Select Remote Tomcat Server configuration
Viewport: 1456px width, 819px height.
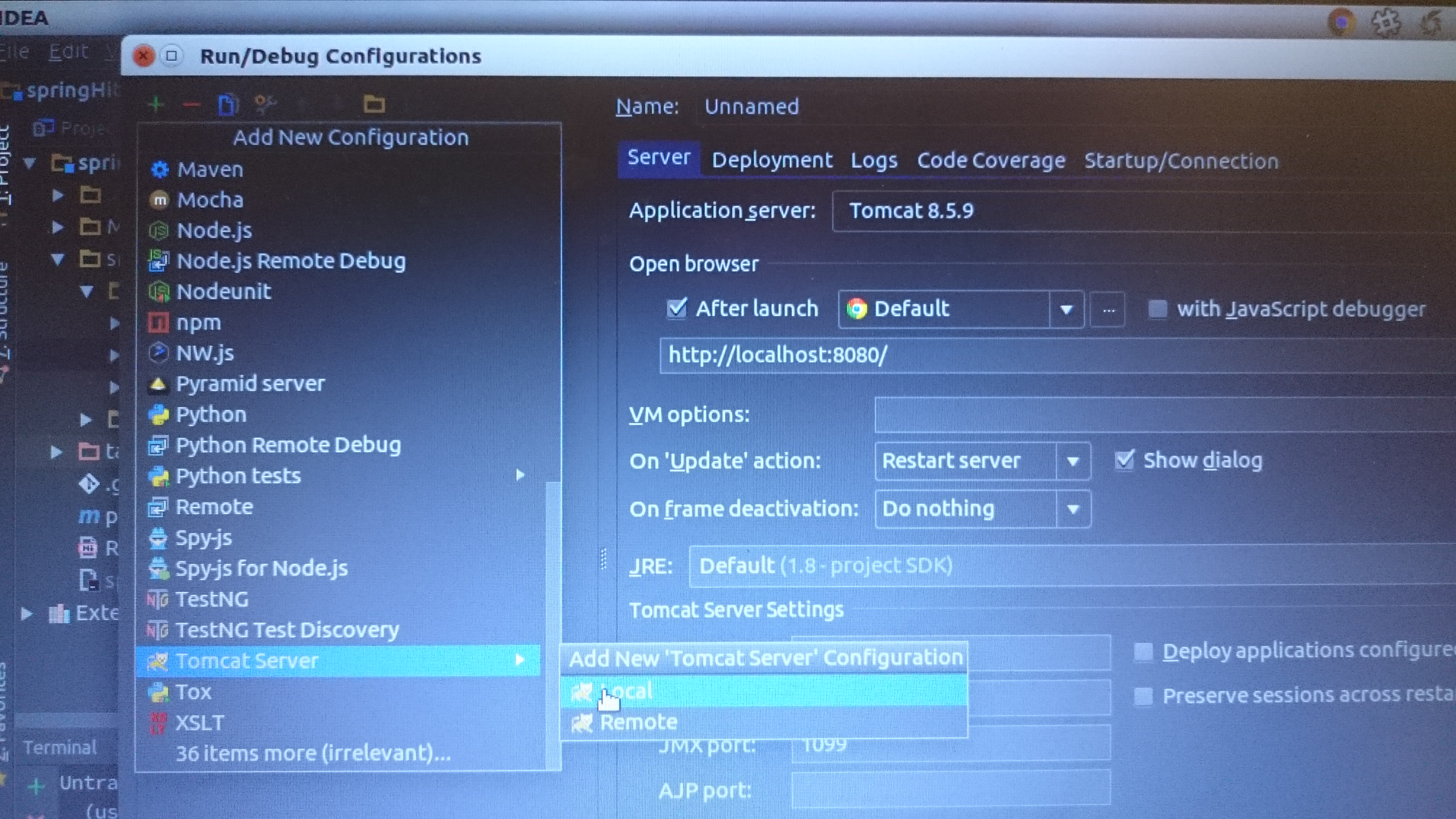[x=764, y=722]
